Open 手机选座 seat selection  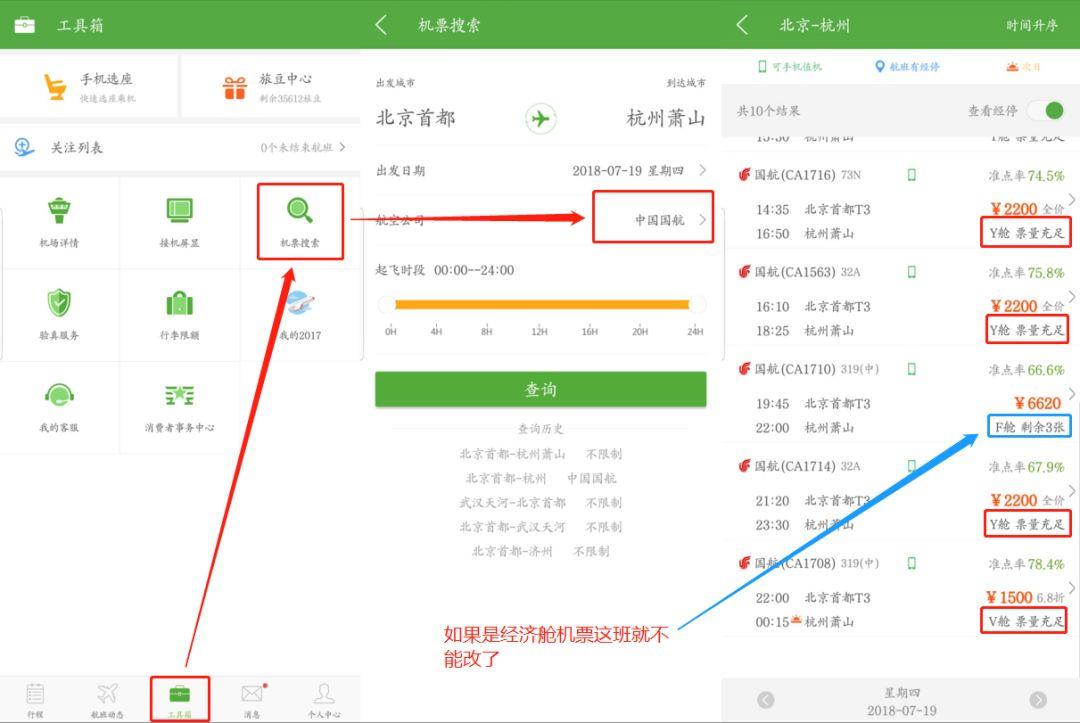tap(90, 87)
